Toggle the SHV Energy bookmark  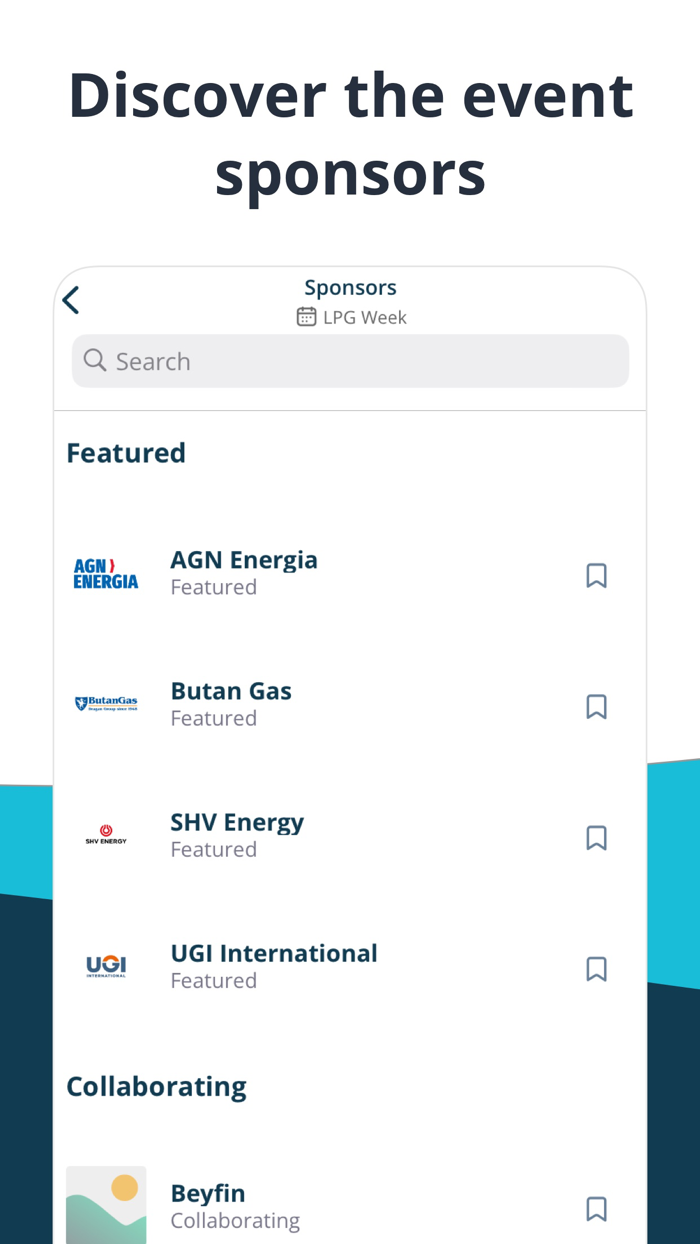(597, 838)
